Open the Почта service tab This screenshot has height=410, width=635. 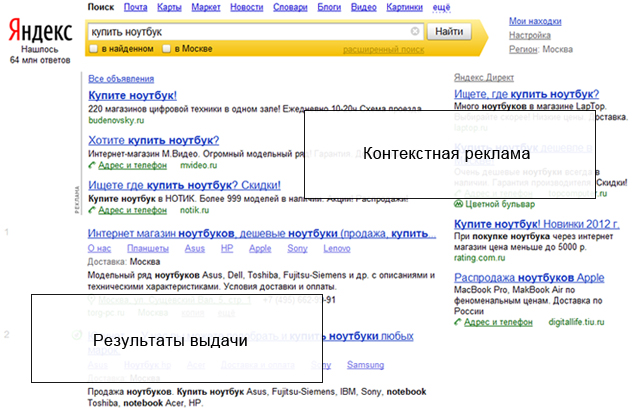coord(135,7)
